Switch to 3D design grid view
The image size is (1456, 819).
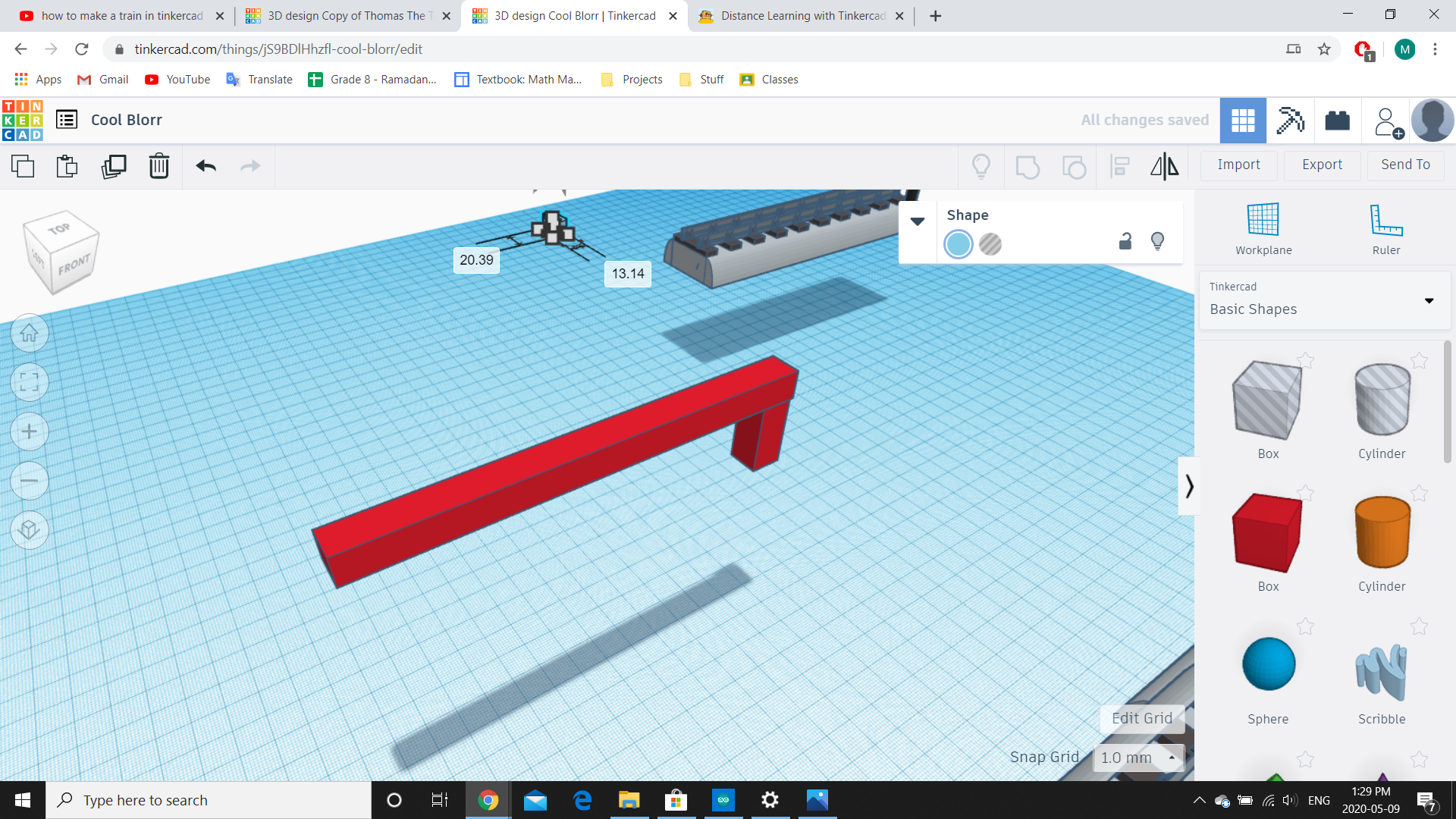pyautogui.click(x=1243, y=120)
